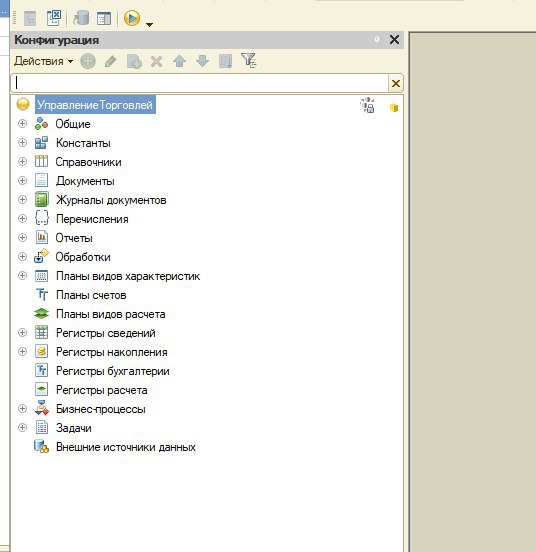Click the Move down arrow icon
Image resolution: width=536 pixels, height=552 pixels.
(x=202, y=61)
